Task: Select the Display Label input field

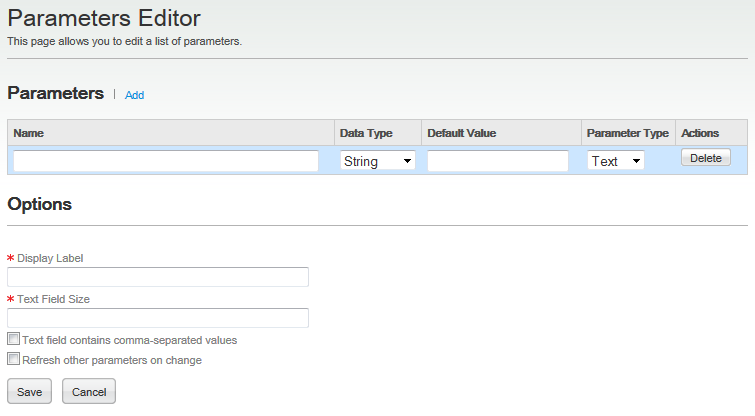Action: point(158,277)
